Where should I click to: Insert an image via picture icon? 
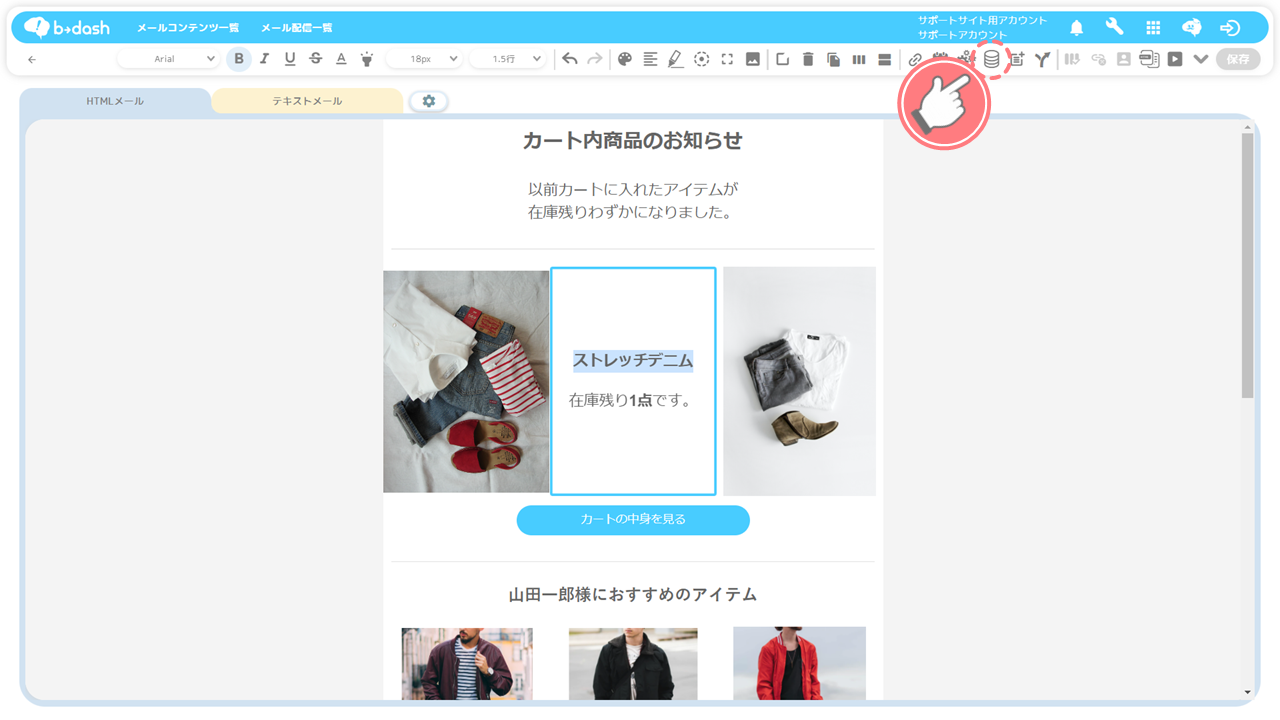point(753,59)
